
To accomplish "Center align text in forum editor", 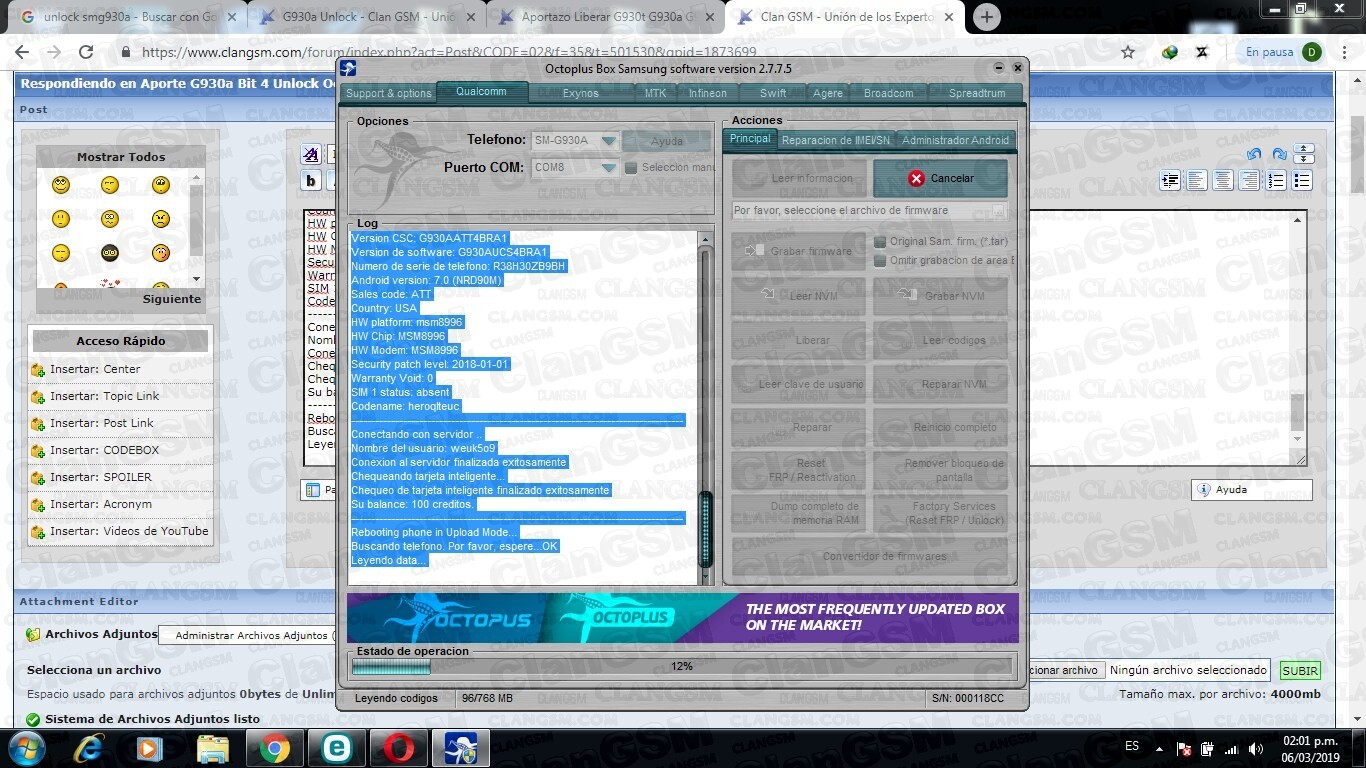I will coord(1223,181).
